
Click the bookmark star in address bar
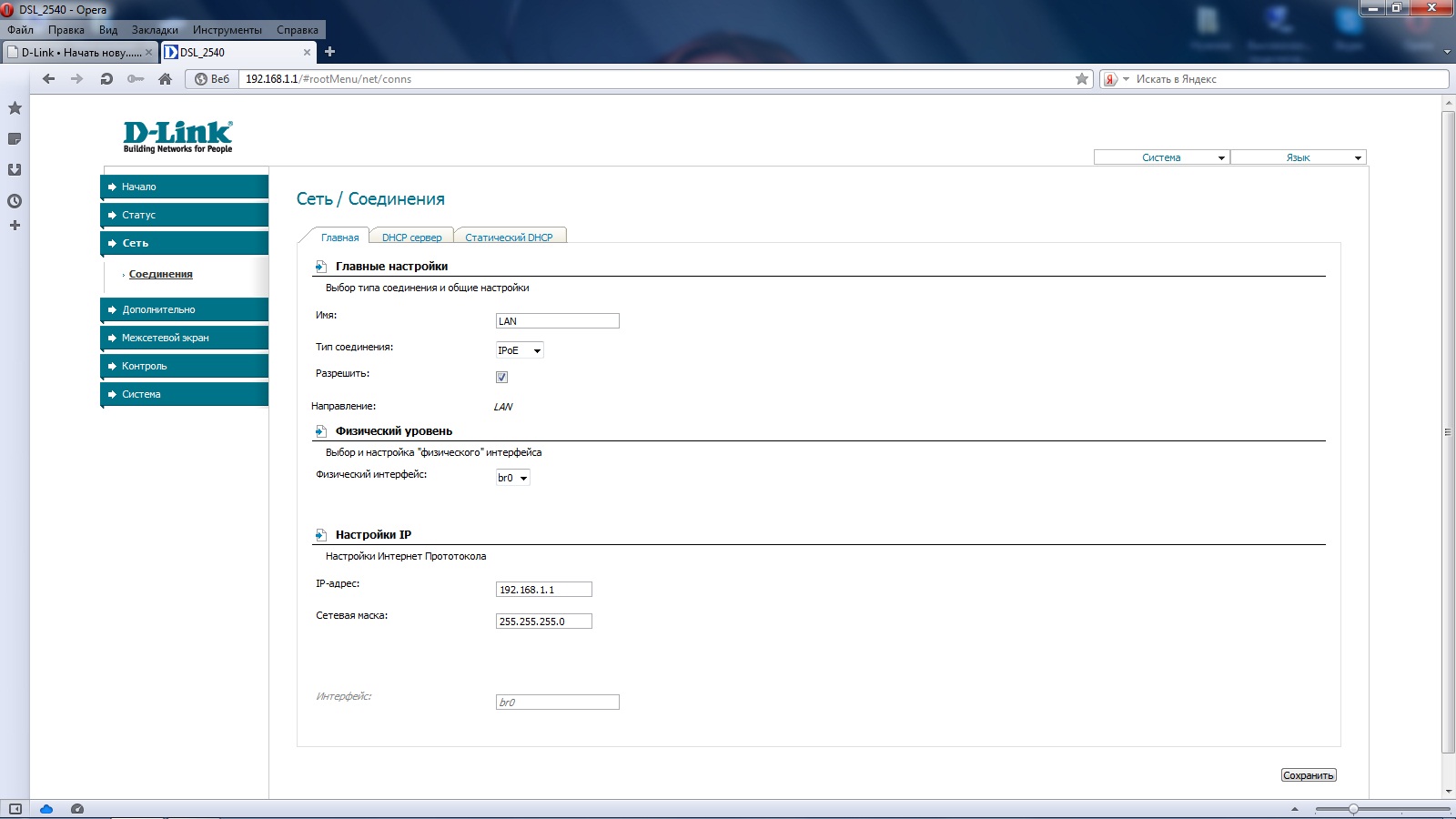[1082, 79]
